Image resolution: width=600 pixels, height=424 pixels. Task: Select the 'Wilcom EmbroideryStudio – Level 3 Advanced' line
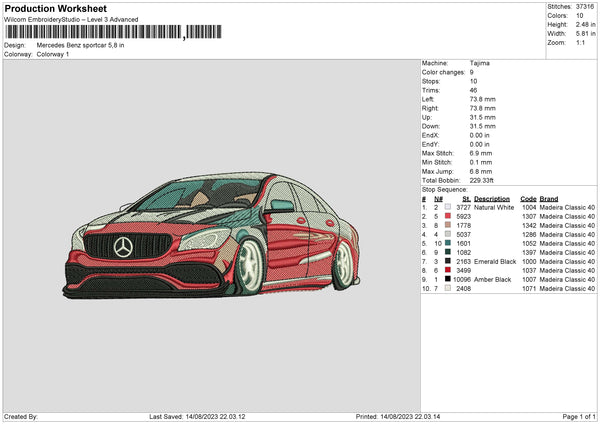[71, 20]
